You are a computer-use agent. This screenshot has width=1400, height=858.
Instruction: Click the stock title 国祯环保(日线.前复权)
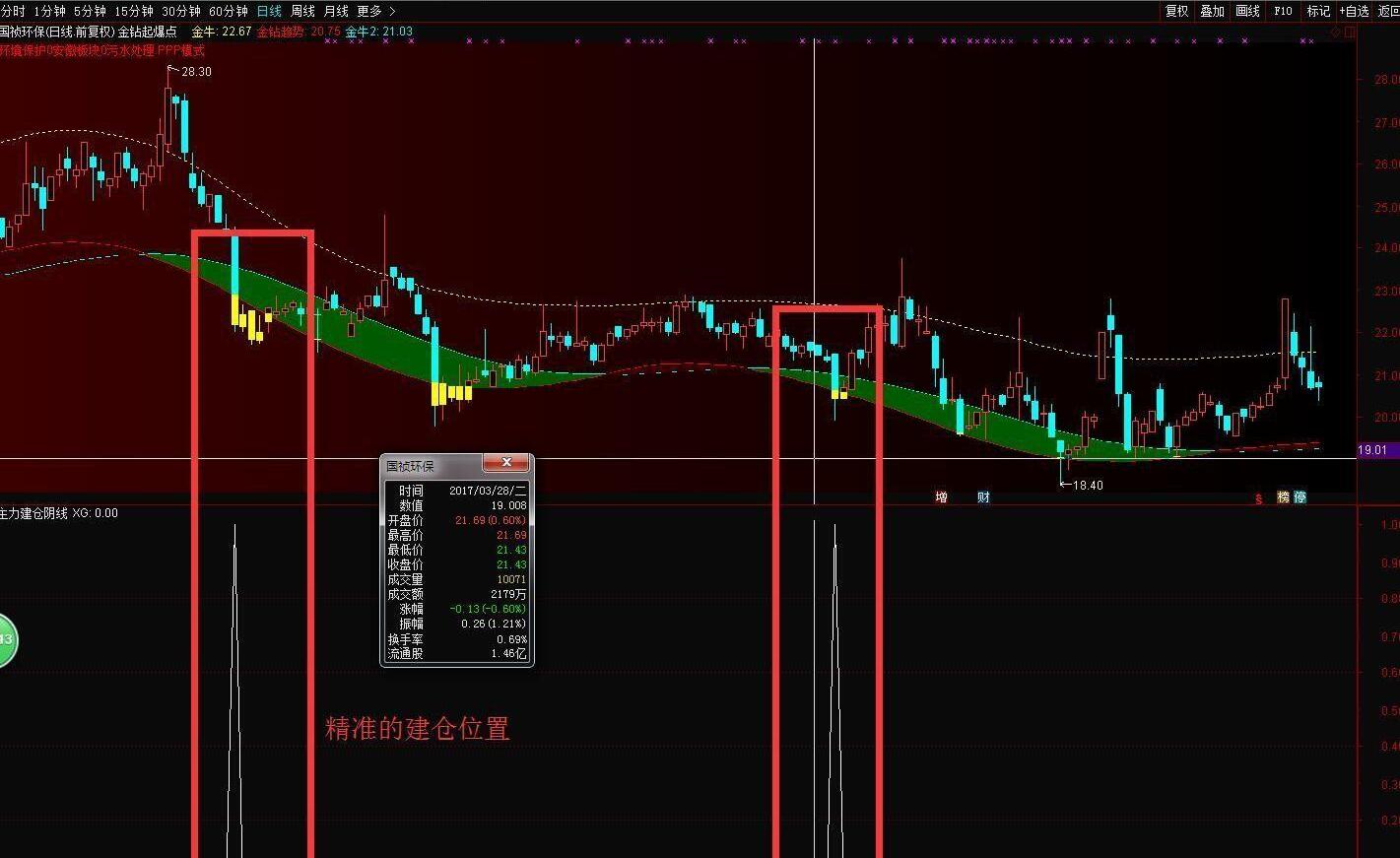(57, 32)
